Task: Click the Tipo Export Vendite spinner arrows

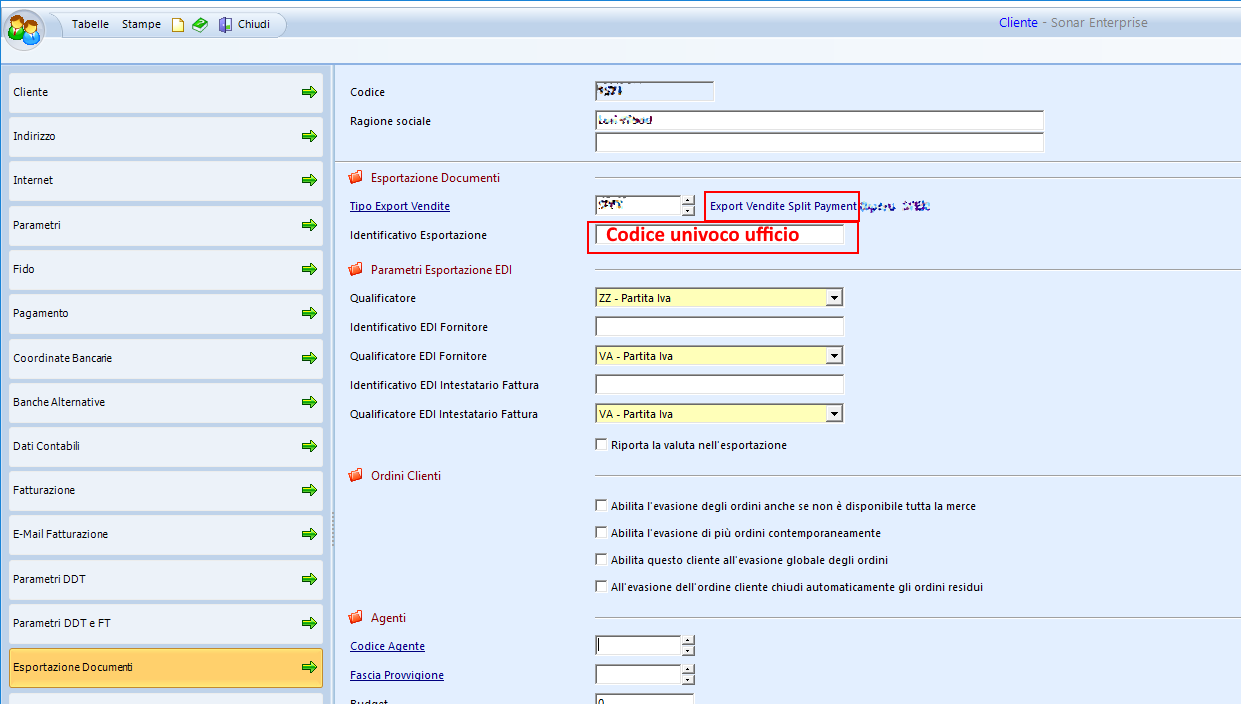Action: [688, 206]
